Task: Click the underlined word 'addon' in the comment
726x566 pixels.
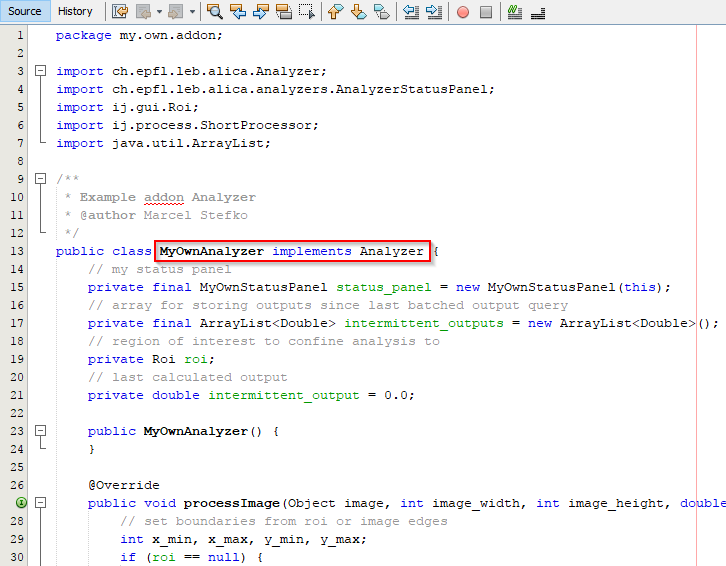Action: click(164, 198)
